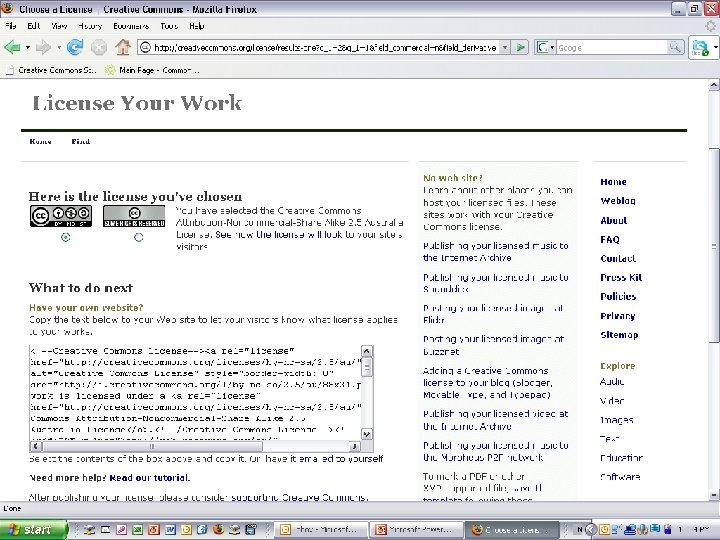Expand the address bar URL history dropdown
Viewport: 720px width, 540px height.
coord(505,47)
